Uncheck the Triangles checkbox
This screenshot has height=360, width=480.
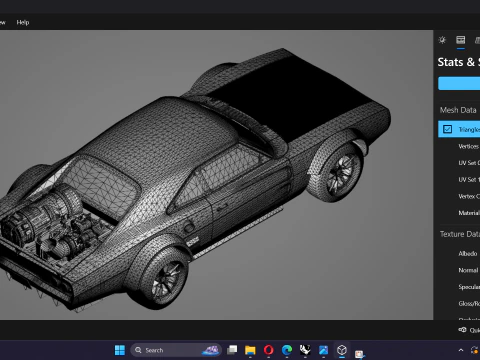click(x=447, y=129)
